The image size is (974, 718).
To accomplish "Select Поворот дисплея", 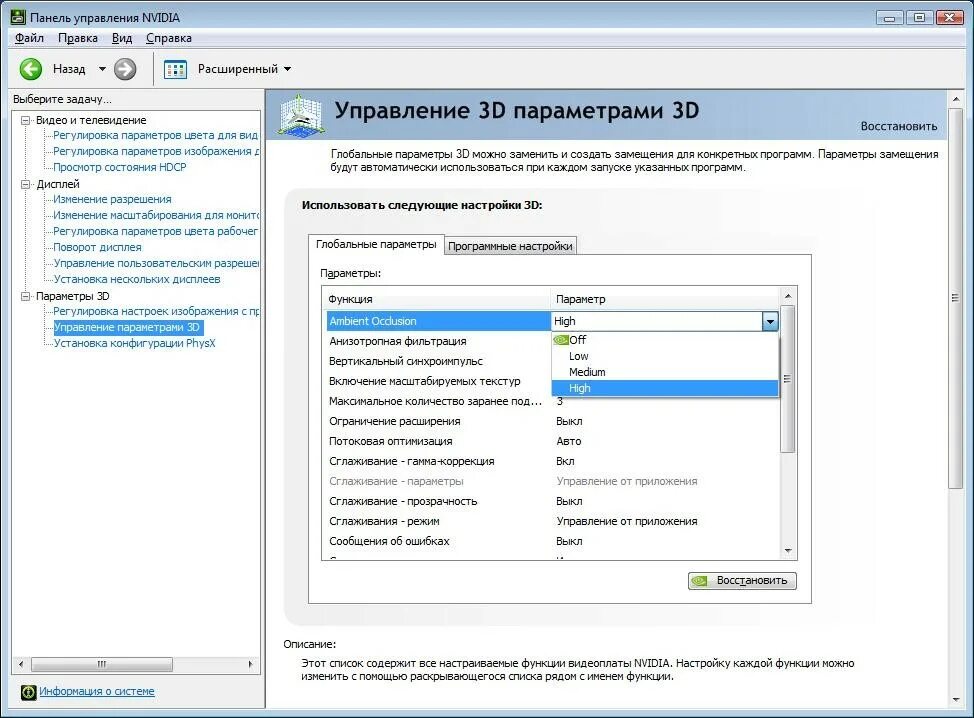I will [x=97, y=247].
